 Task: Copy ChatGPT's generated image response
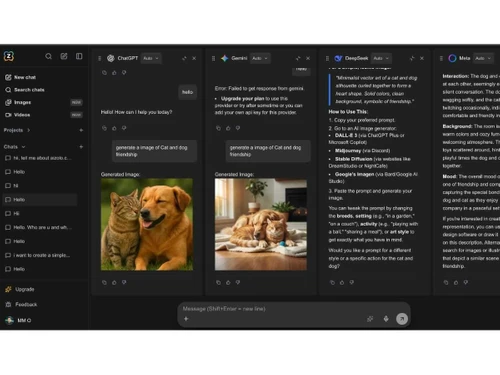coord(104,282)
